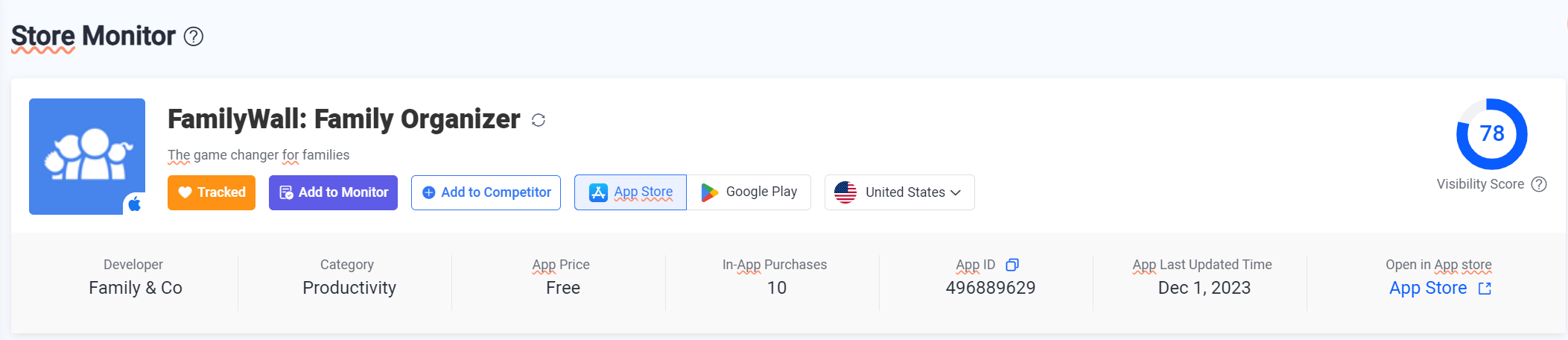1568x340 pixels.
Task: Click the Visibility Score help icon
Action: [x=1539, y=184]
